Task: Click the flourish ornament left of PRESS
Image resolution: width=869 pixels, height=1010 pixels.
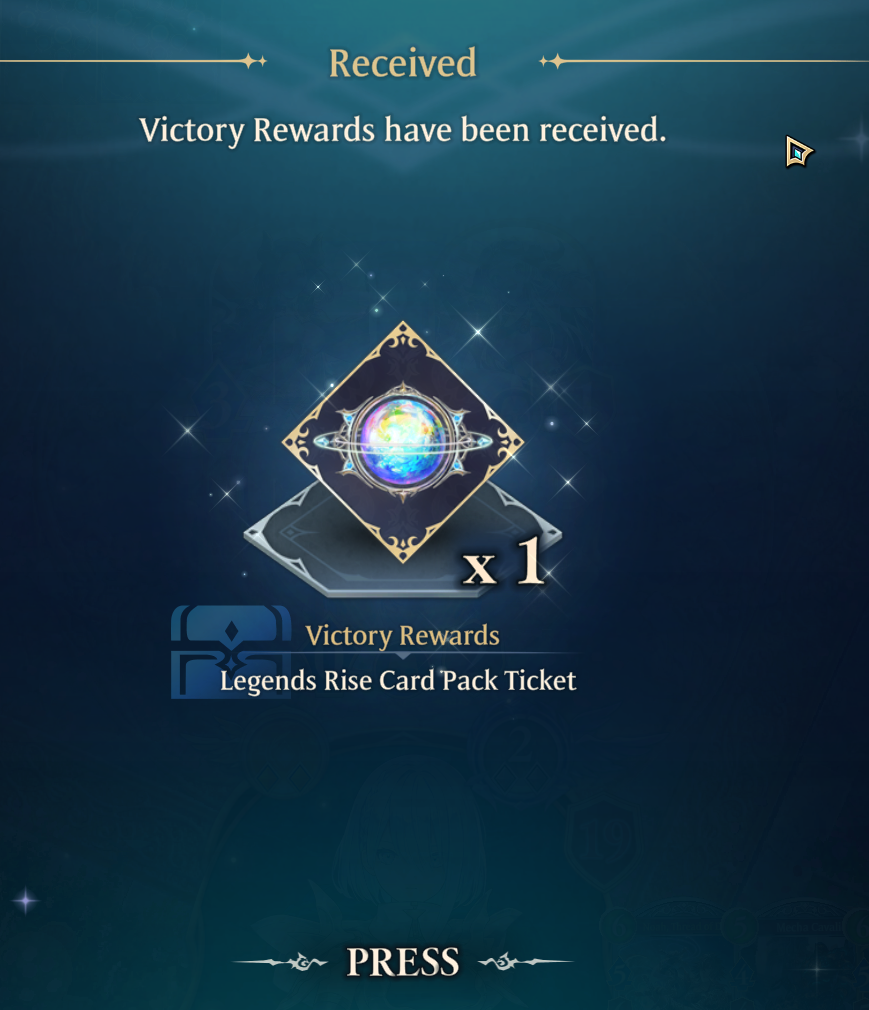Action: pyautogui.click(x=281, y=962)
